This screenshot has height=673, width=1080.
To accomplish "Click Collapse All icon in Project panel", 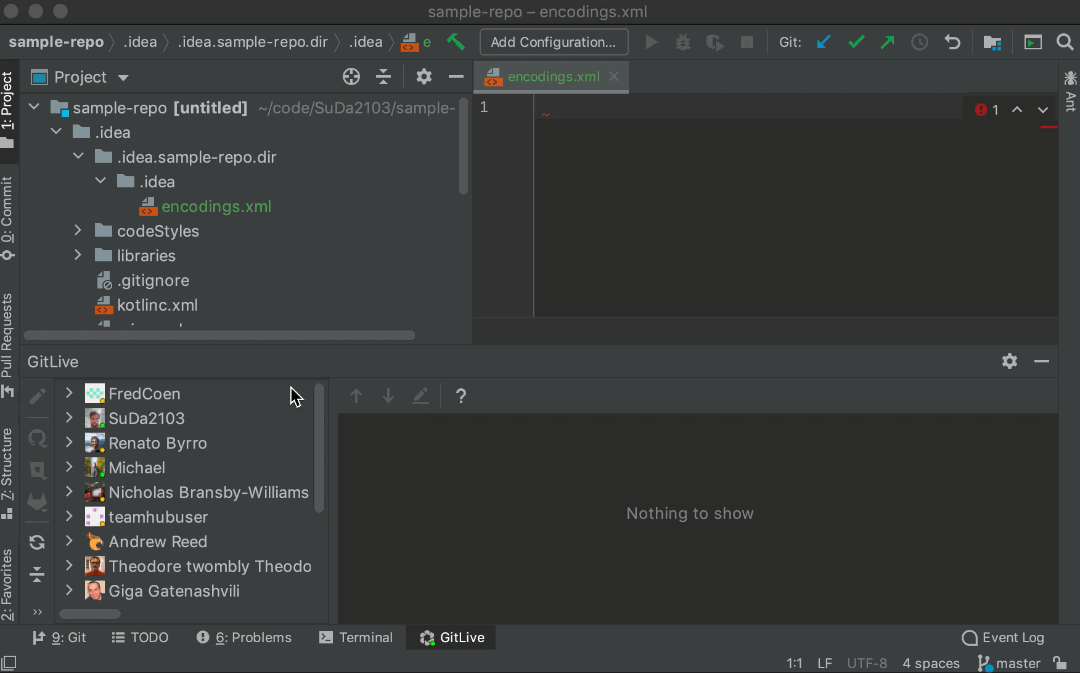I will [x=384, y=76].
